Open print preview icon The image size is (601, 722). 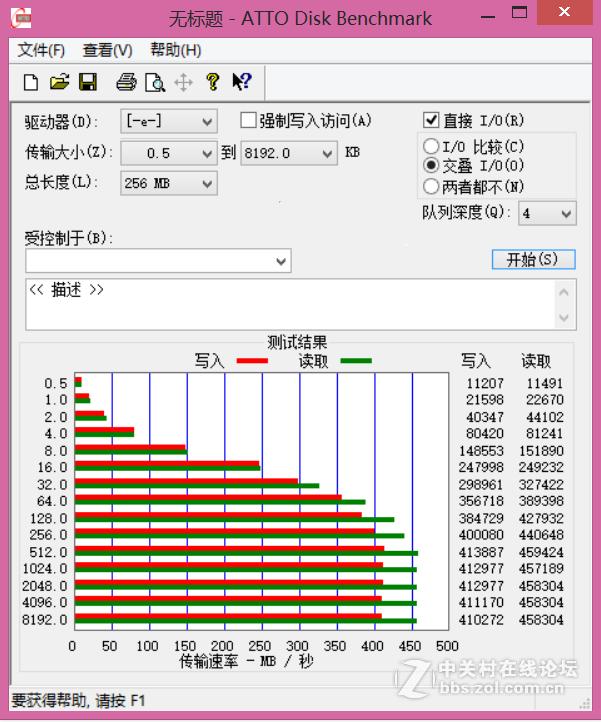point(155,83)
